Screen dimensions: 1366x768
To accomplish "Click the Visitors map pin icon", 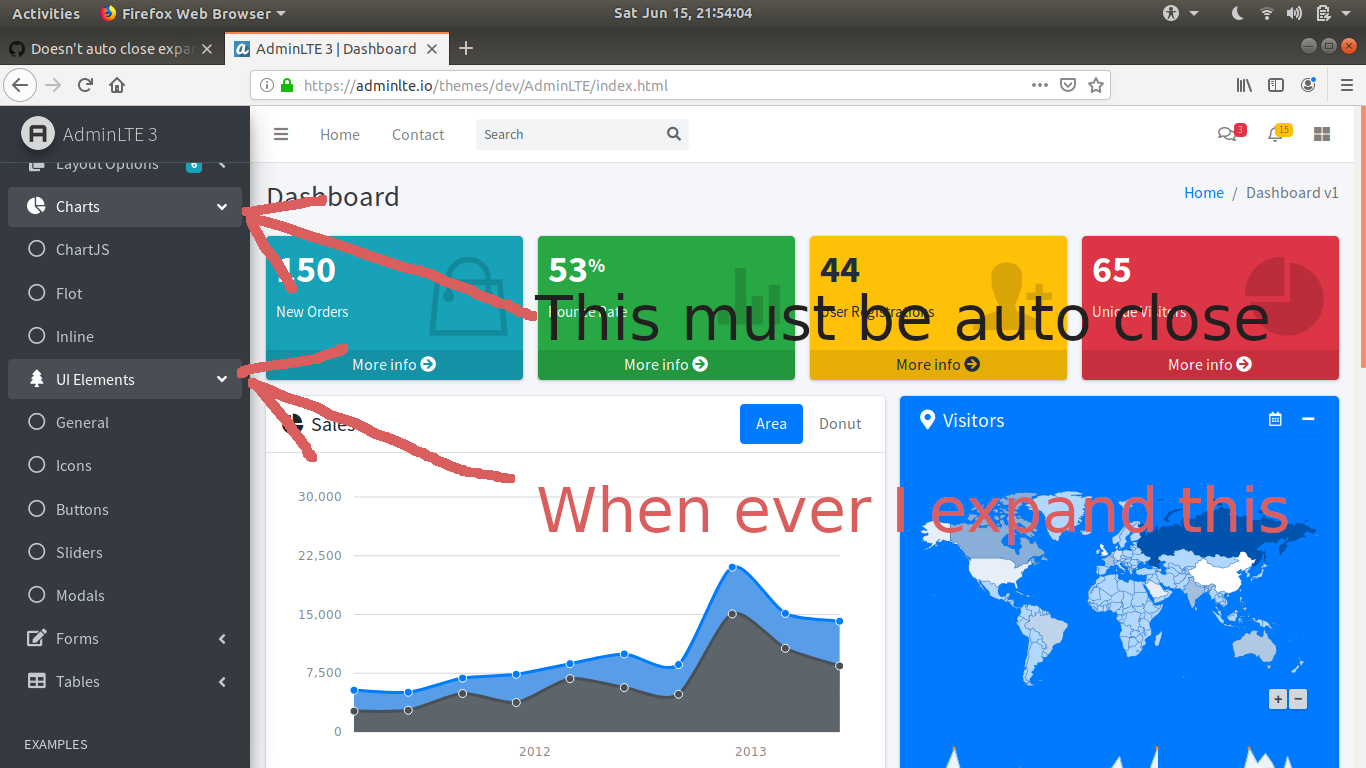I will pyautogui.click(x=927, y=420).
